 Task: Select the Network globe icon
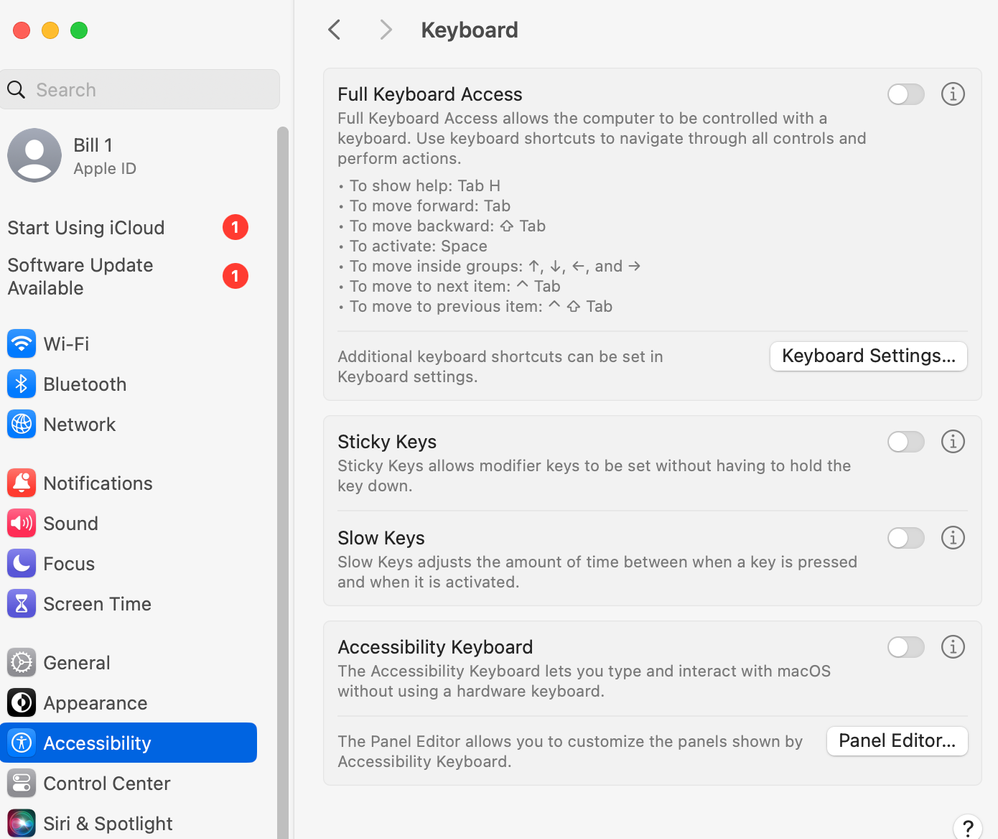click(21, 424)
